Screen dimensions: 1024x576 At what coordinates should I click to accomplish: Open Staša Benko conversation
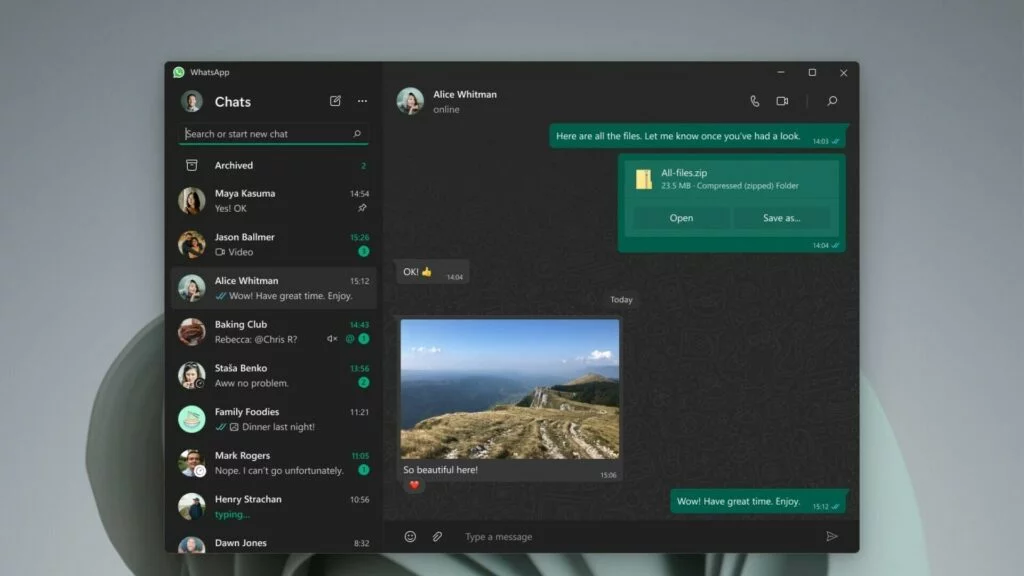pyautogui.click(x=274, y=376)
